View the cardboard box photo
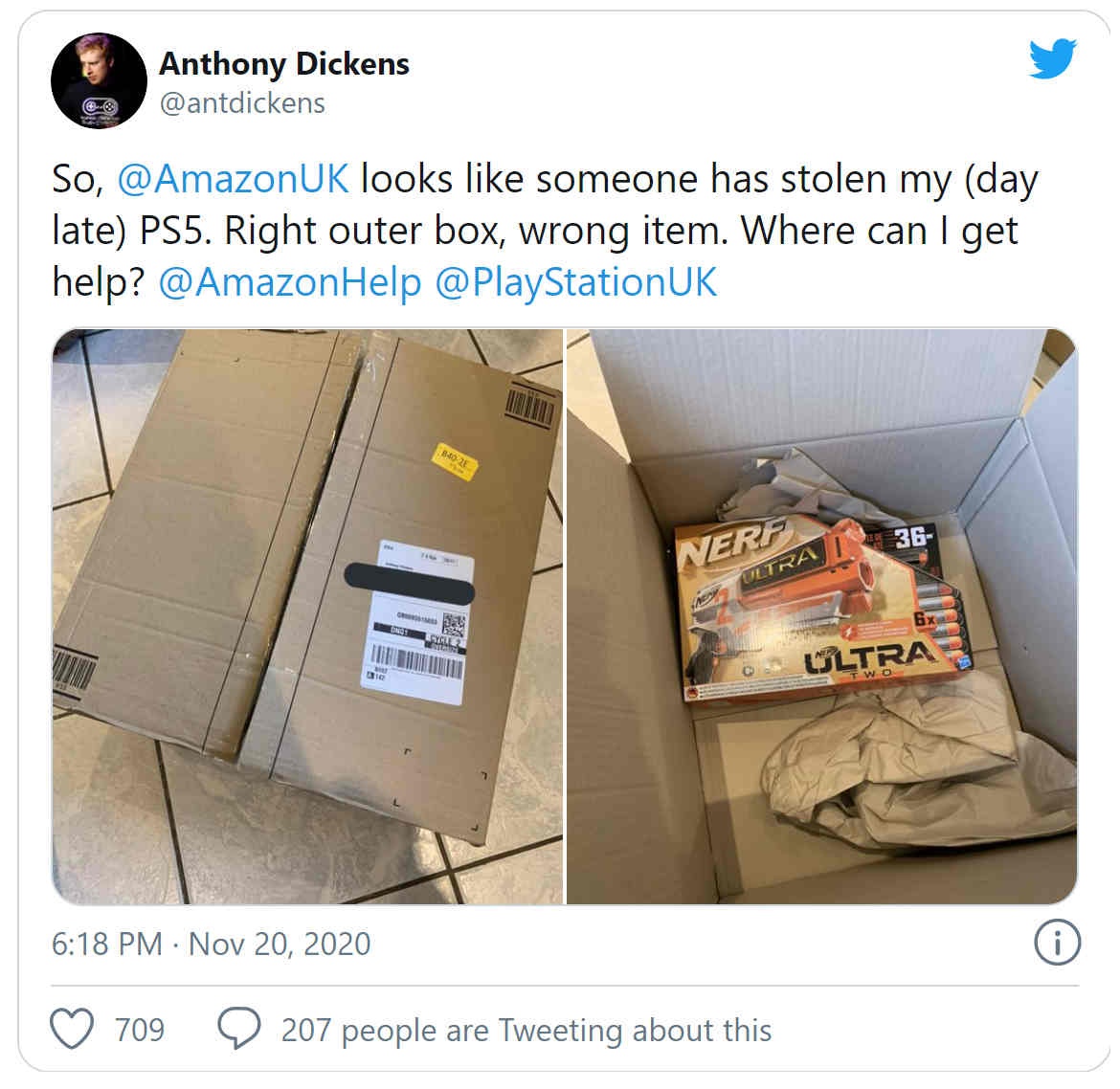 [x=307, y=616]
